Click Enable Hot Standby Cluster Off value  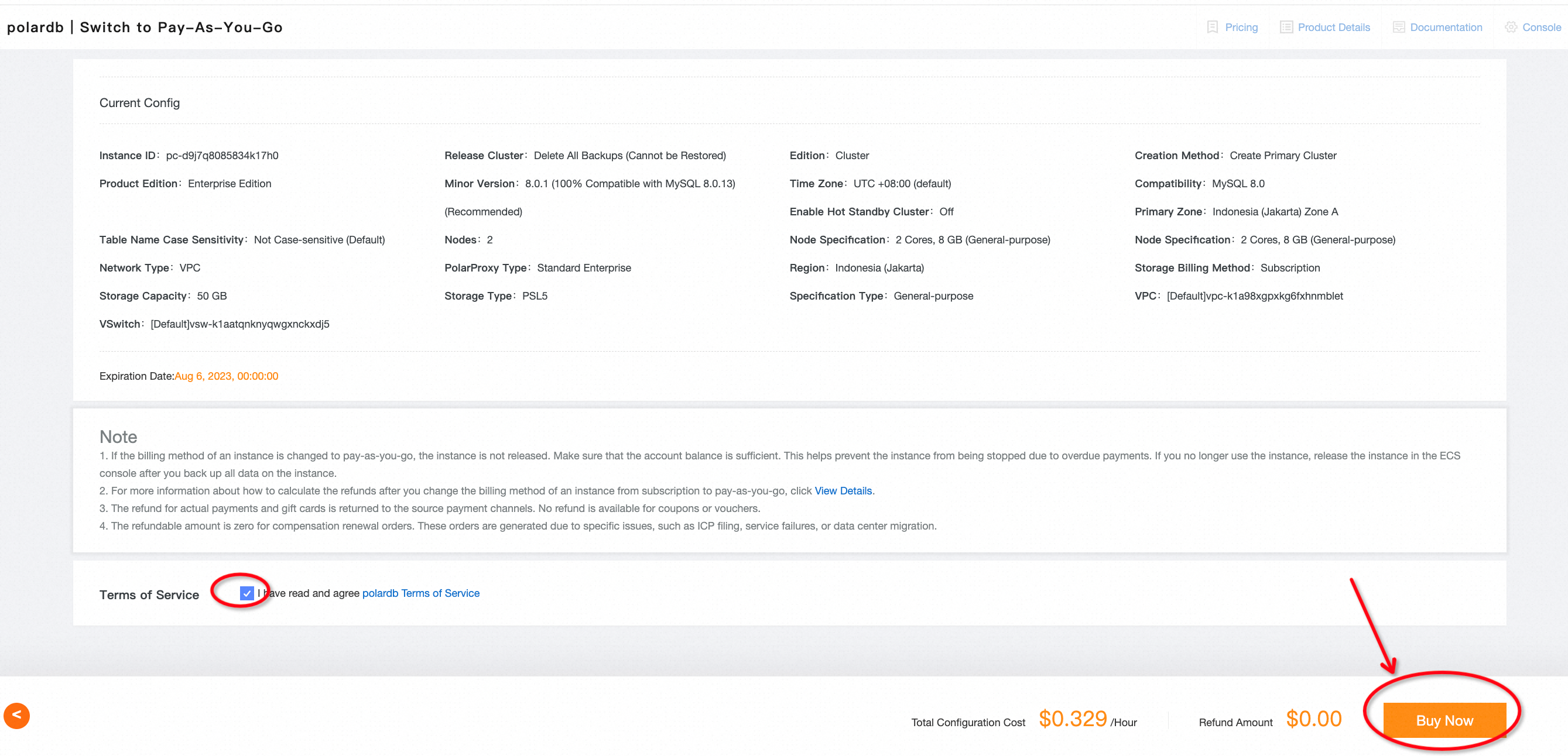(x=946, y=212)
